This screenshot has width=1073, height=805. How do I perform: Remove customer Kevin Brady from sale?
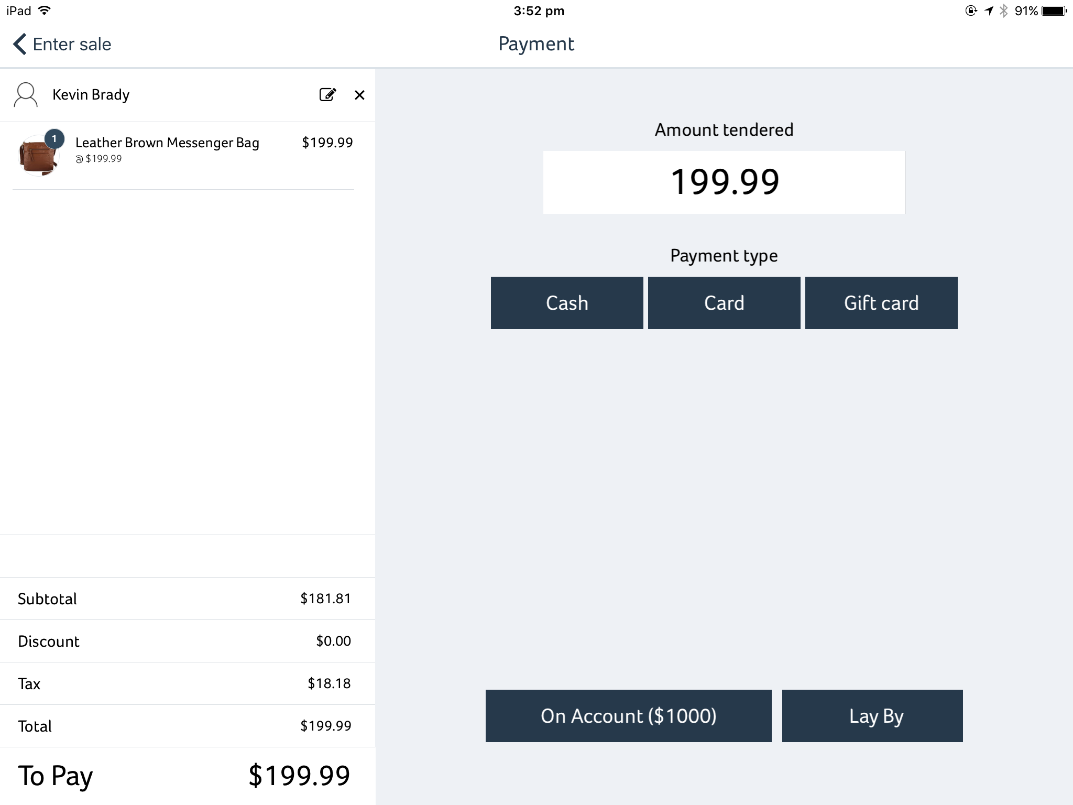(x=359, y=95)
